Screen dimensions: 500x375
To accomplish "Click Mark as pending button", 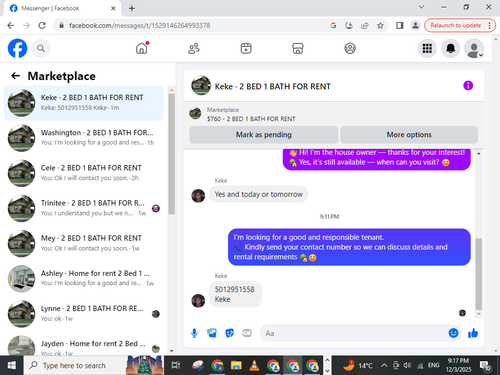I will [264, 135].
